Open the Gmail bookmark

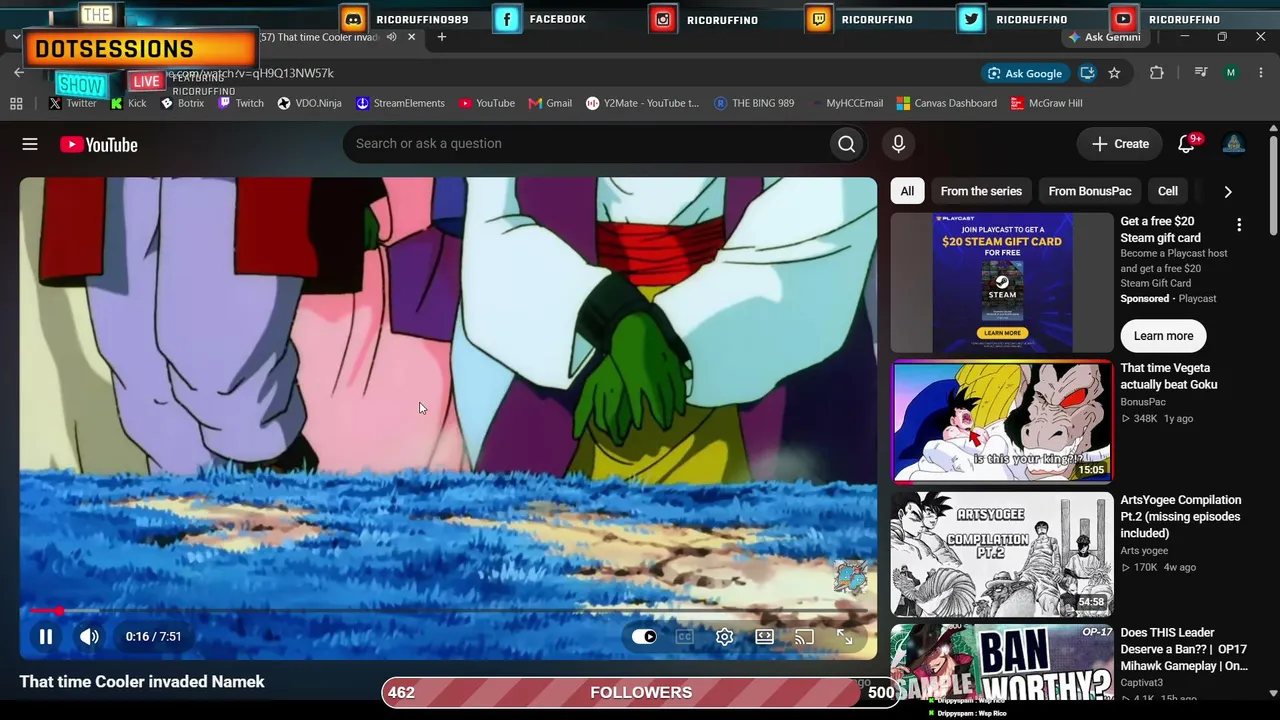pos(550,103)
